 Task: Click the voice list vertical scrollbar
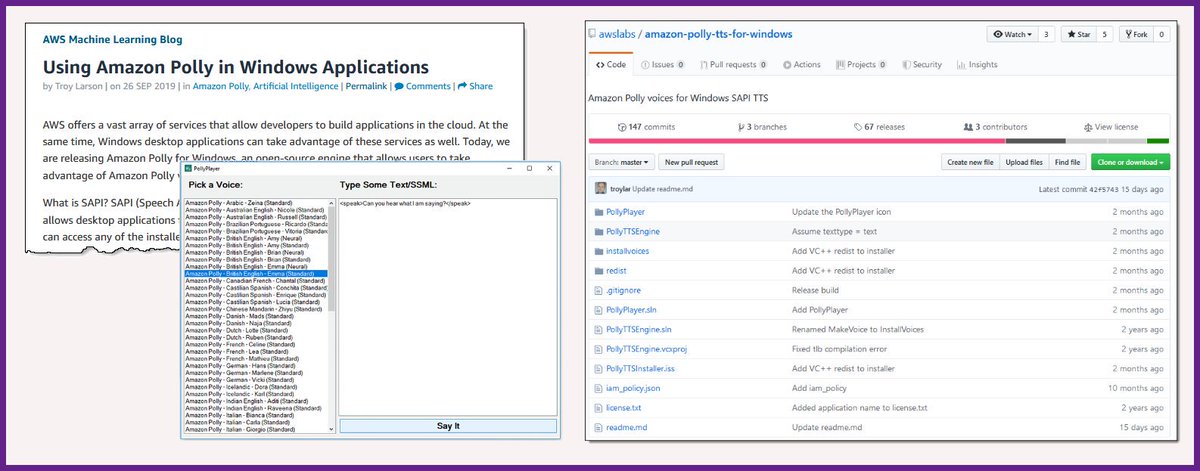click(333, 315)
